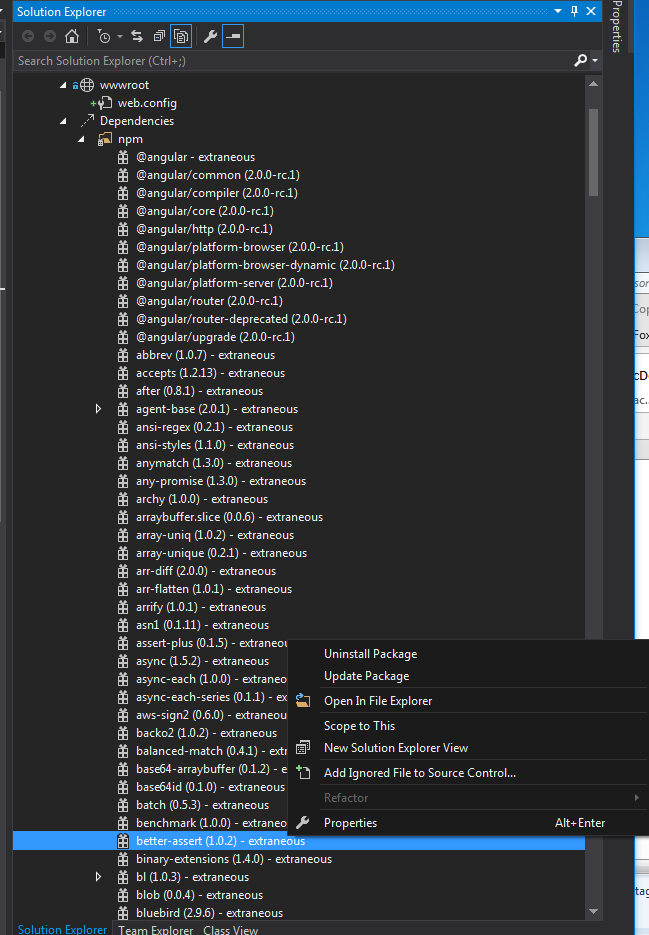The height and width of the screenshot is (935, 649).
Task: Click the tree scrollbar down arrow
Action: pyautogui.click(x=594, y=911)
